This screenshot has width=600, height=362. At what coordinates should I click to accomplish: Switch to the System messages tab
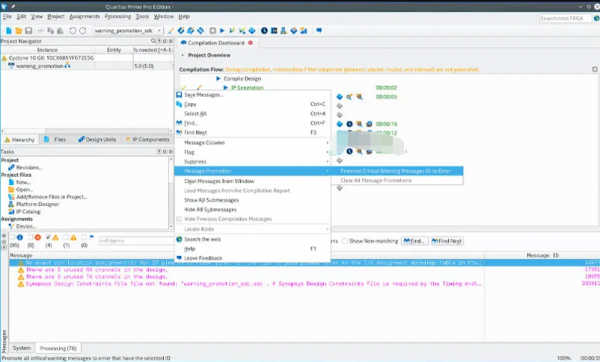coord(21,348)
